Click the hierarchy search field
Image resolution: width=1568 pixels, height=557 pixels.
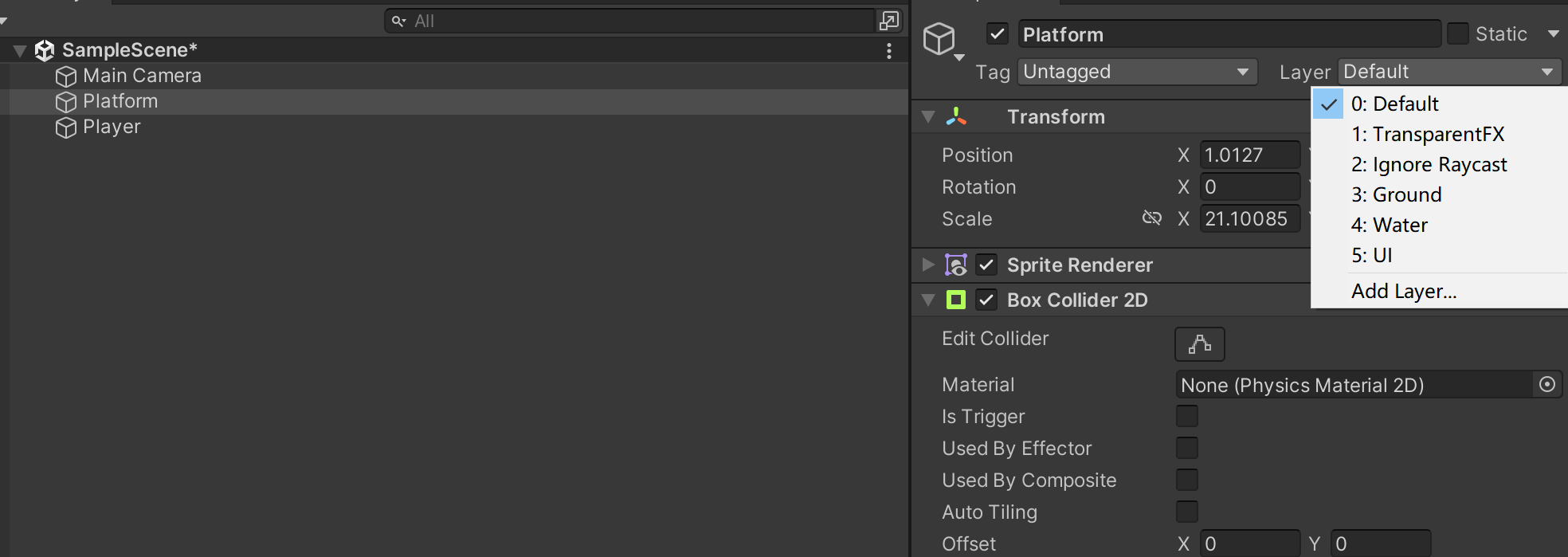629,21
